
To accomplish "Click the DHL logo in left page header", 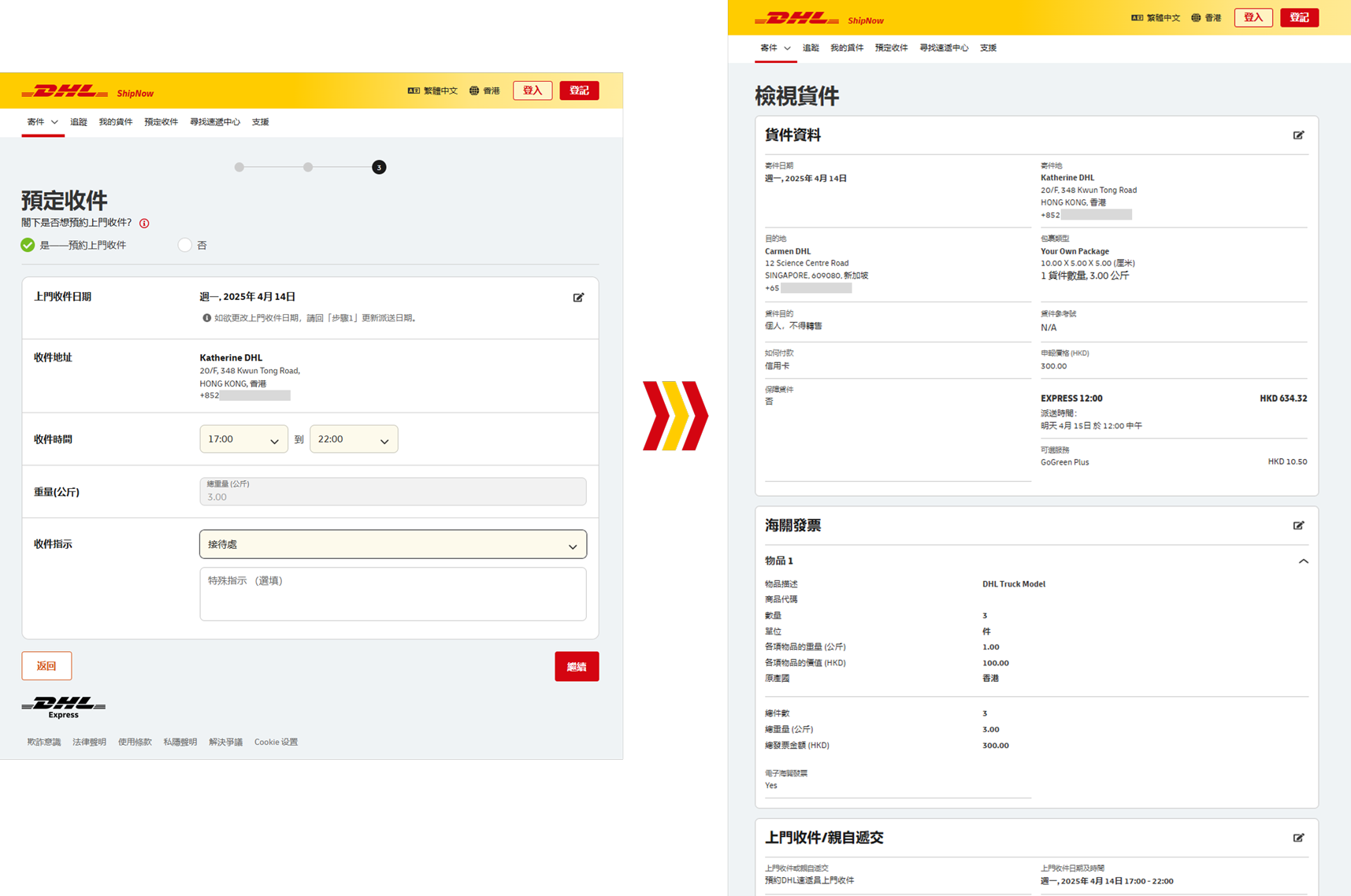I will 65,91.
